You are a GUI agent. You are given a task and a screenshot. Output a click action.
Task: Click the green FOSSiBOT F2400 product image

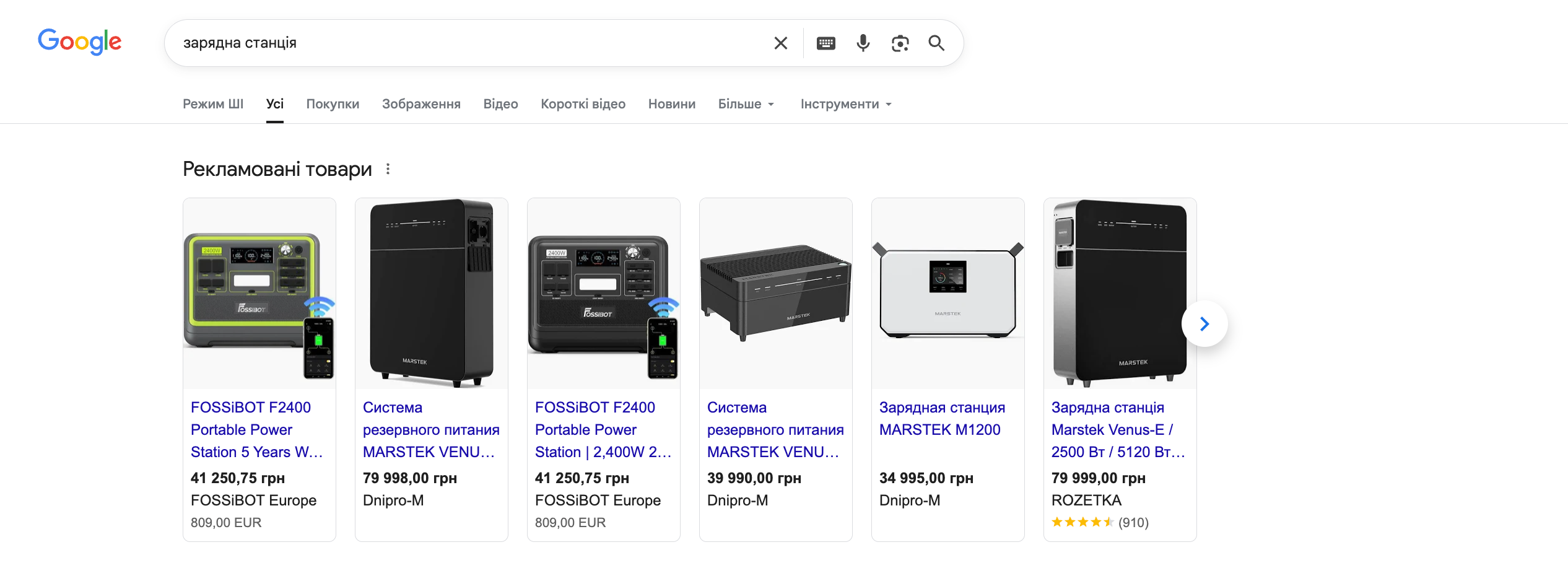pyautogui.click(x=259, y=294)
